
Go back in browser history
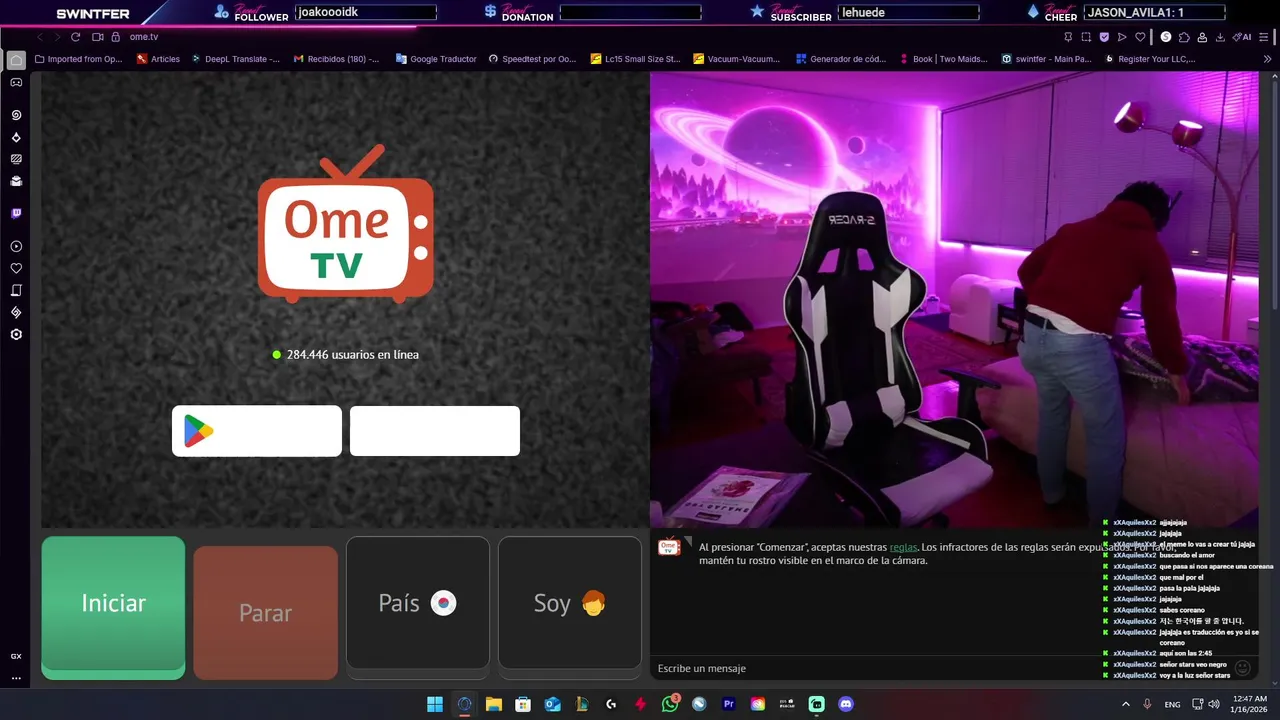(x=40, y=37)
